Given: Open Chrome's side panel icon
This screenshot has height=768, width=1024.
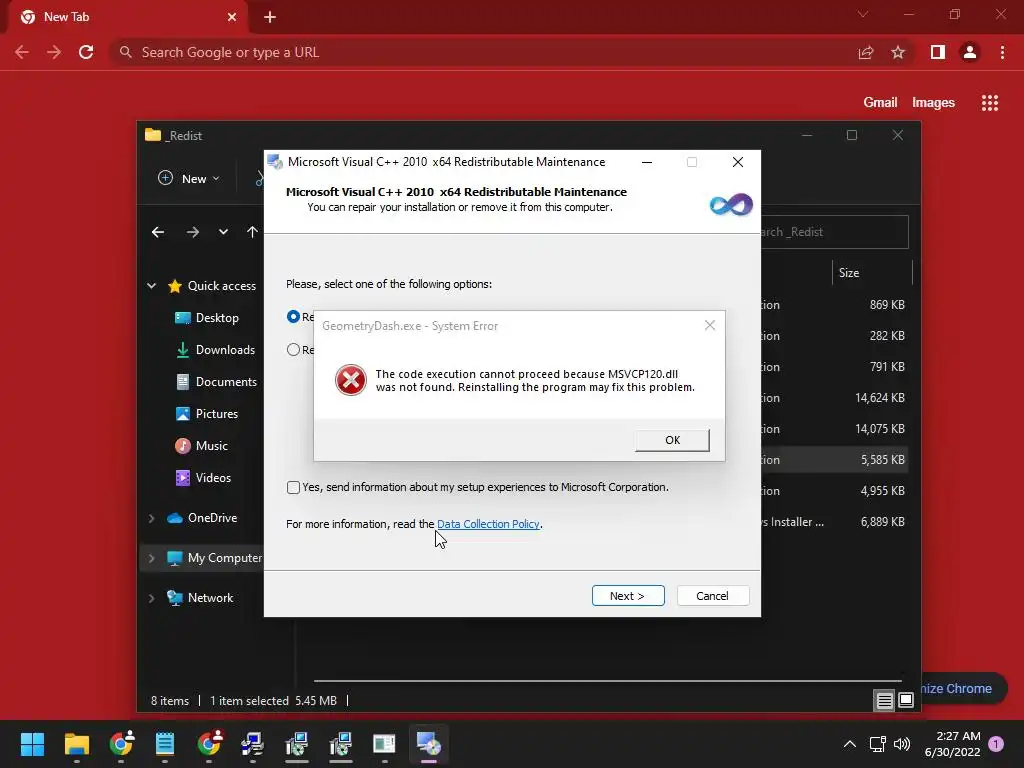Looking at the screenshot, I should [x=938, y=52].
